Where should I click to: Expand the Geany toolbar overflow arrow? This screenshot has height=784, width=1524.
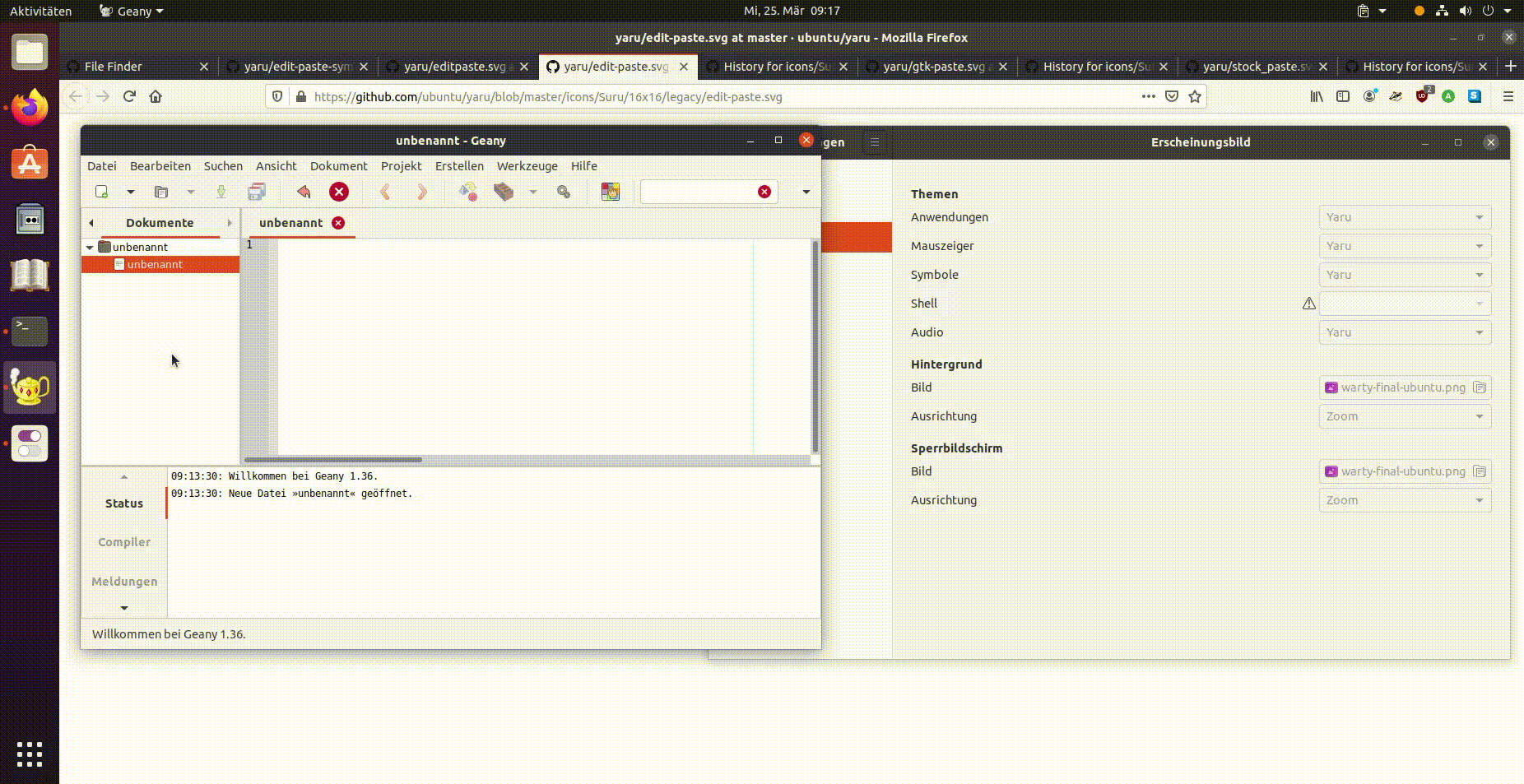tap(806, 192)
